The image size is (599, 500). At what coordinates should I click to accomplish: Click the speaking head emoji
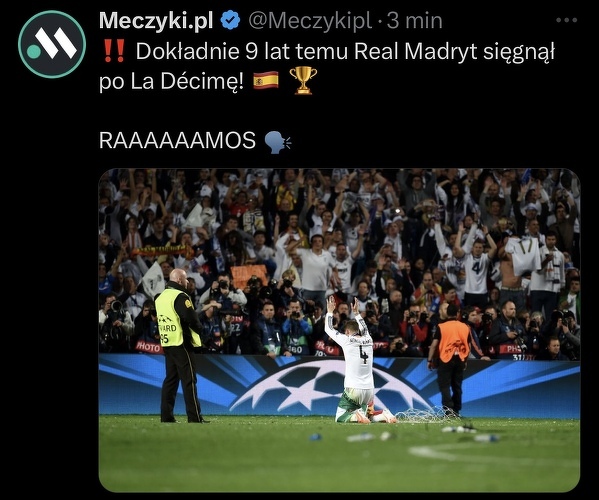[278, 142]
